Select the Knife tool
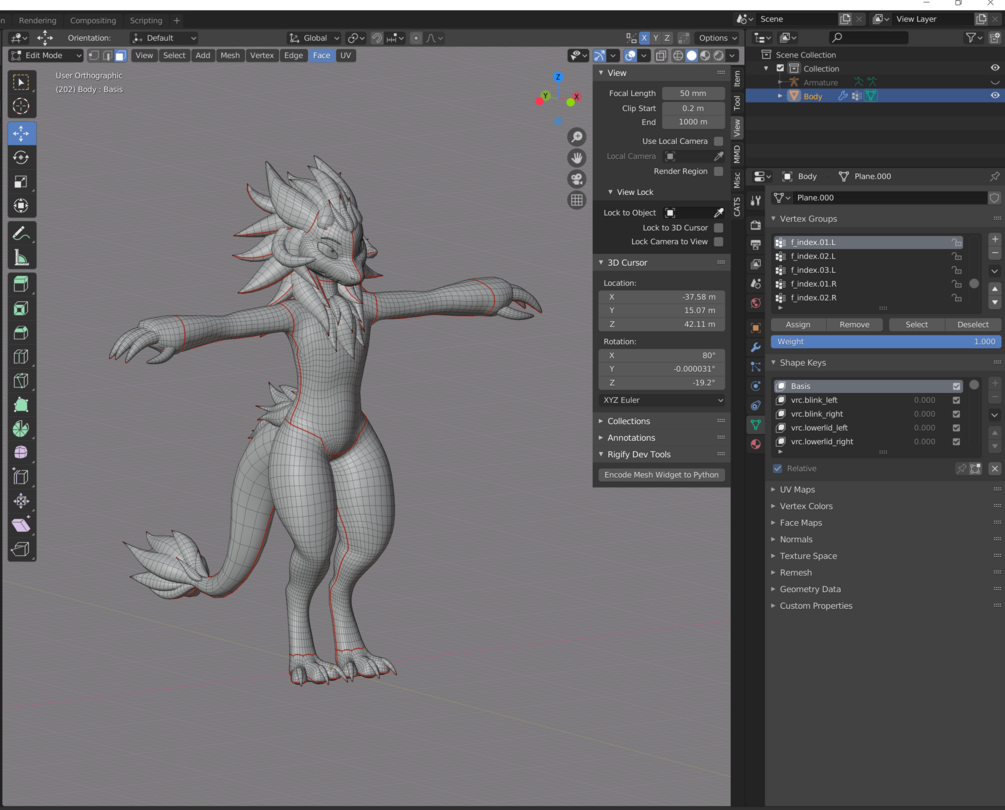The width and height of the screenshot is (1005, 810). pyautogui.click(x=21, y=381)
